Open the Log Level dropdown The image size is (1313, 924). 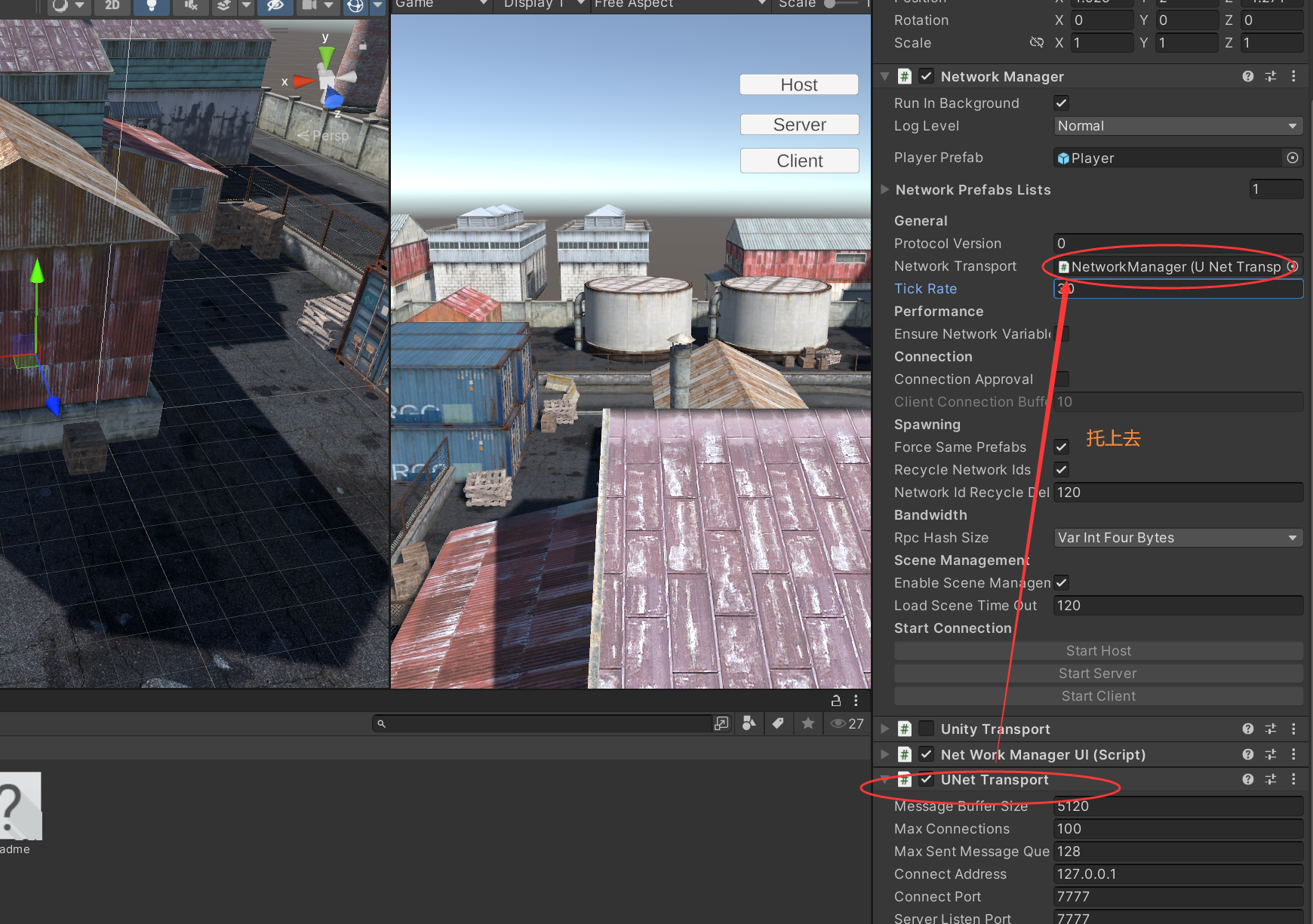1178,126
